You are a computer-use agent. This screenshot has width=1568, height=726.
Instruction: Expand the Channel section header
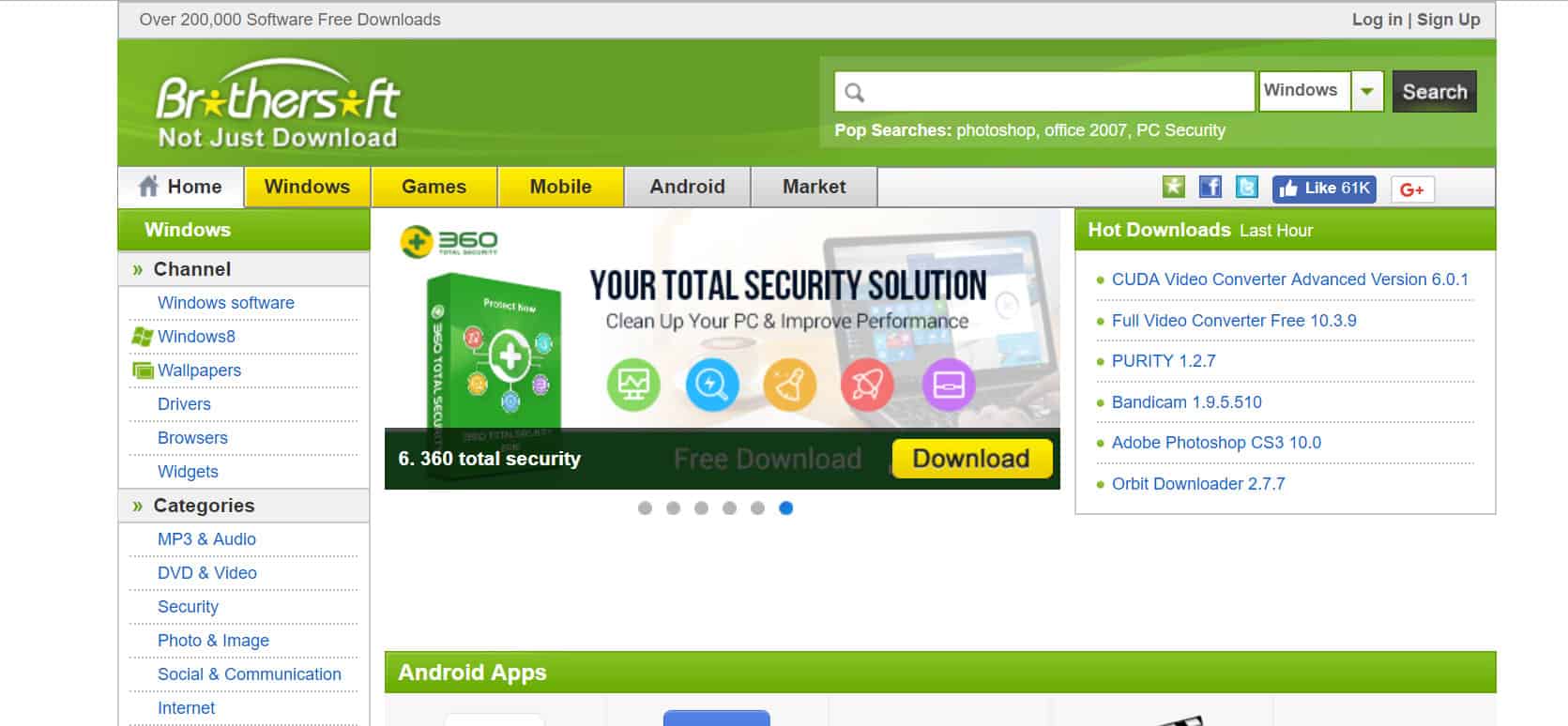[x=244, y=269]
